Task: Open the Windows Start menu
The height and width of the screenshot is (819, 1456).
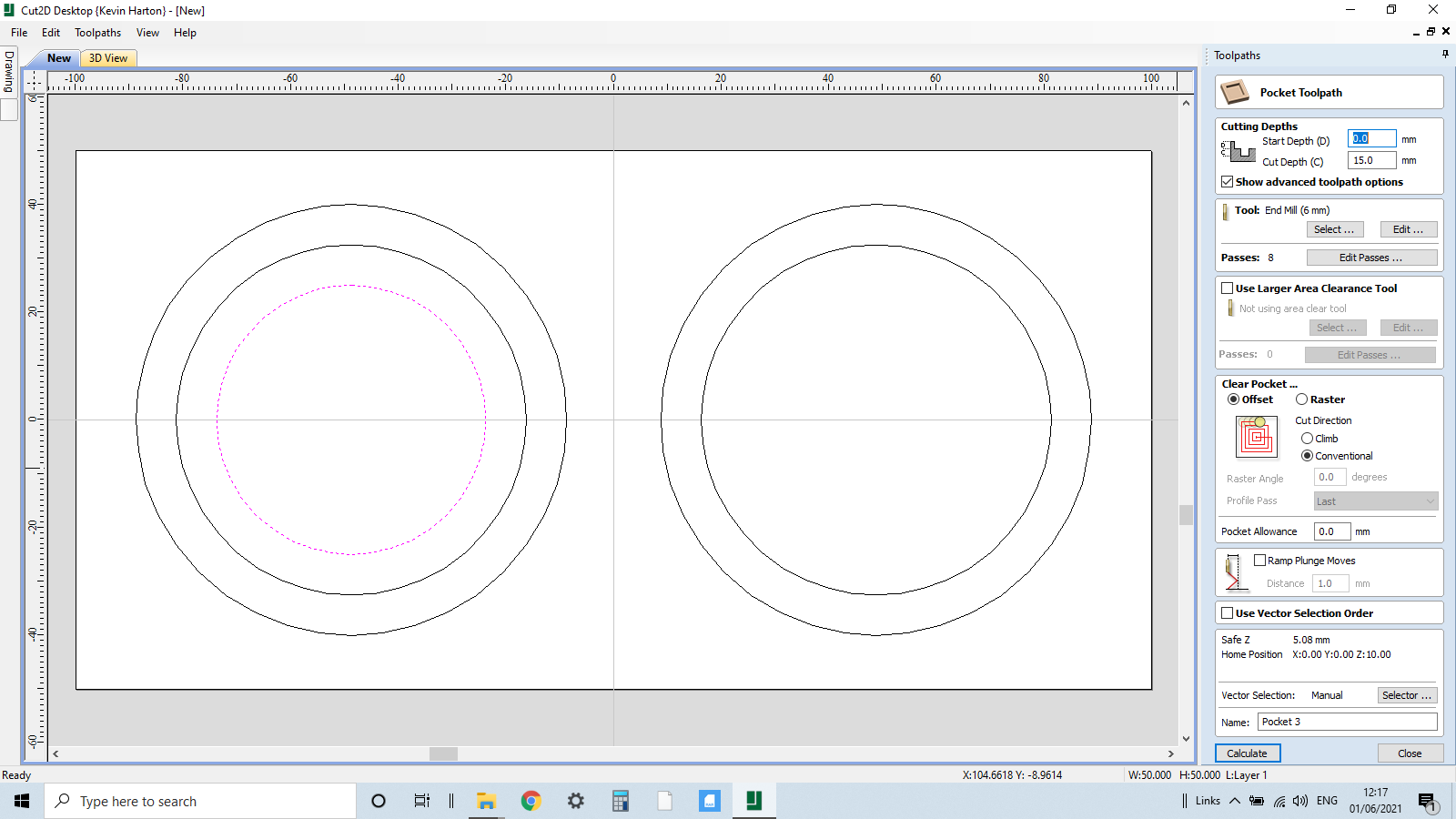Action: click(x=22, y=801)
